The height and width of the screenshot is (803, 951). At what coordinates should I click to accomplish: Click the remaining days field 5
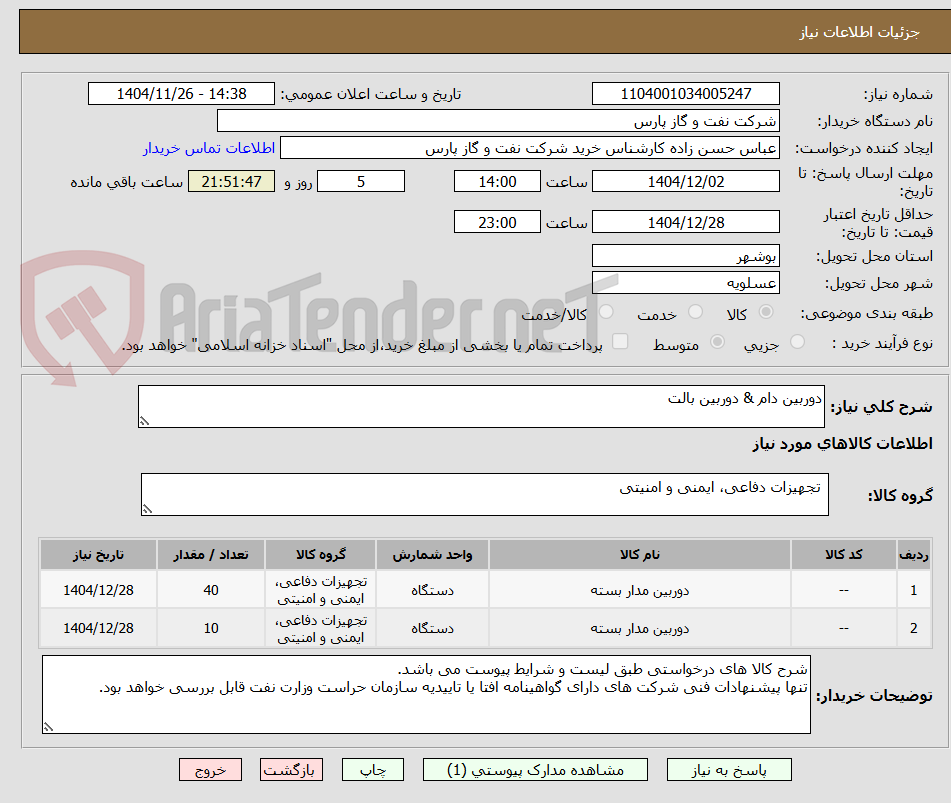point(361,181)
